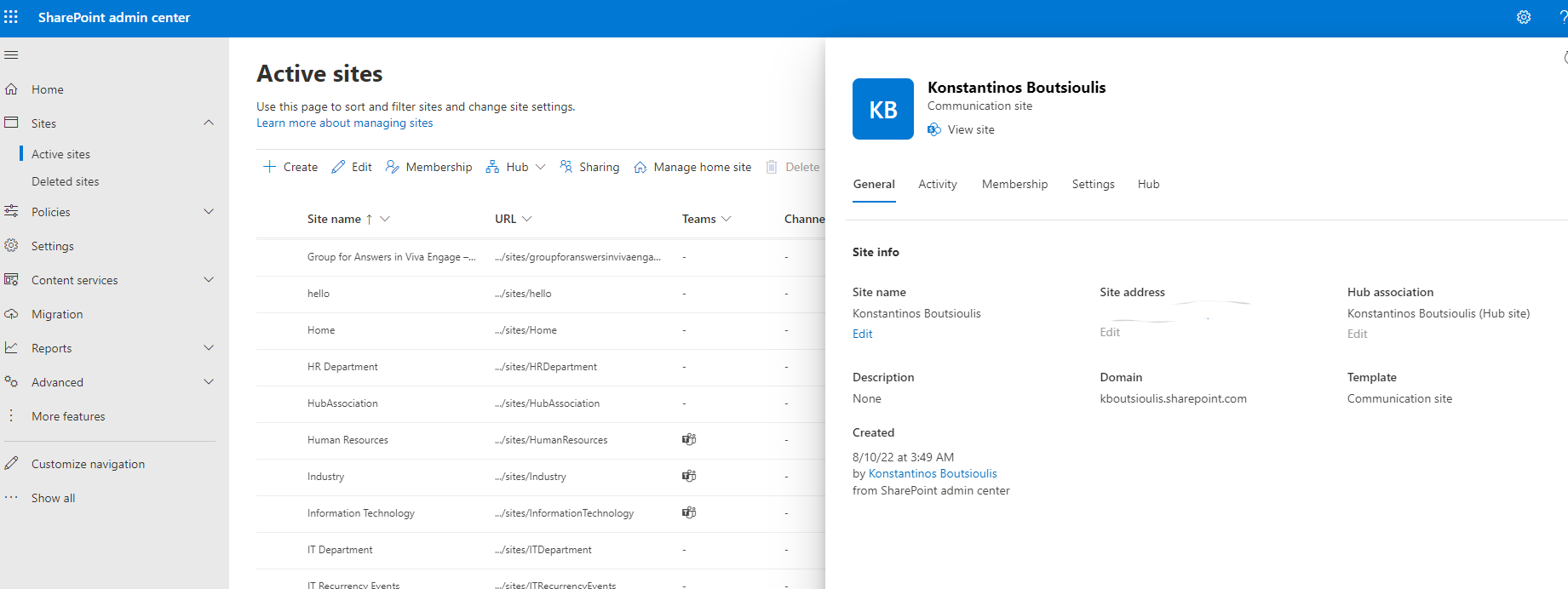Image resolution: width=1568 pixels, height=589 pixels.
Task: Click Edit under Site address
Action: [x=1110, y=332]
